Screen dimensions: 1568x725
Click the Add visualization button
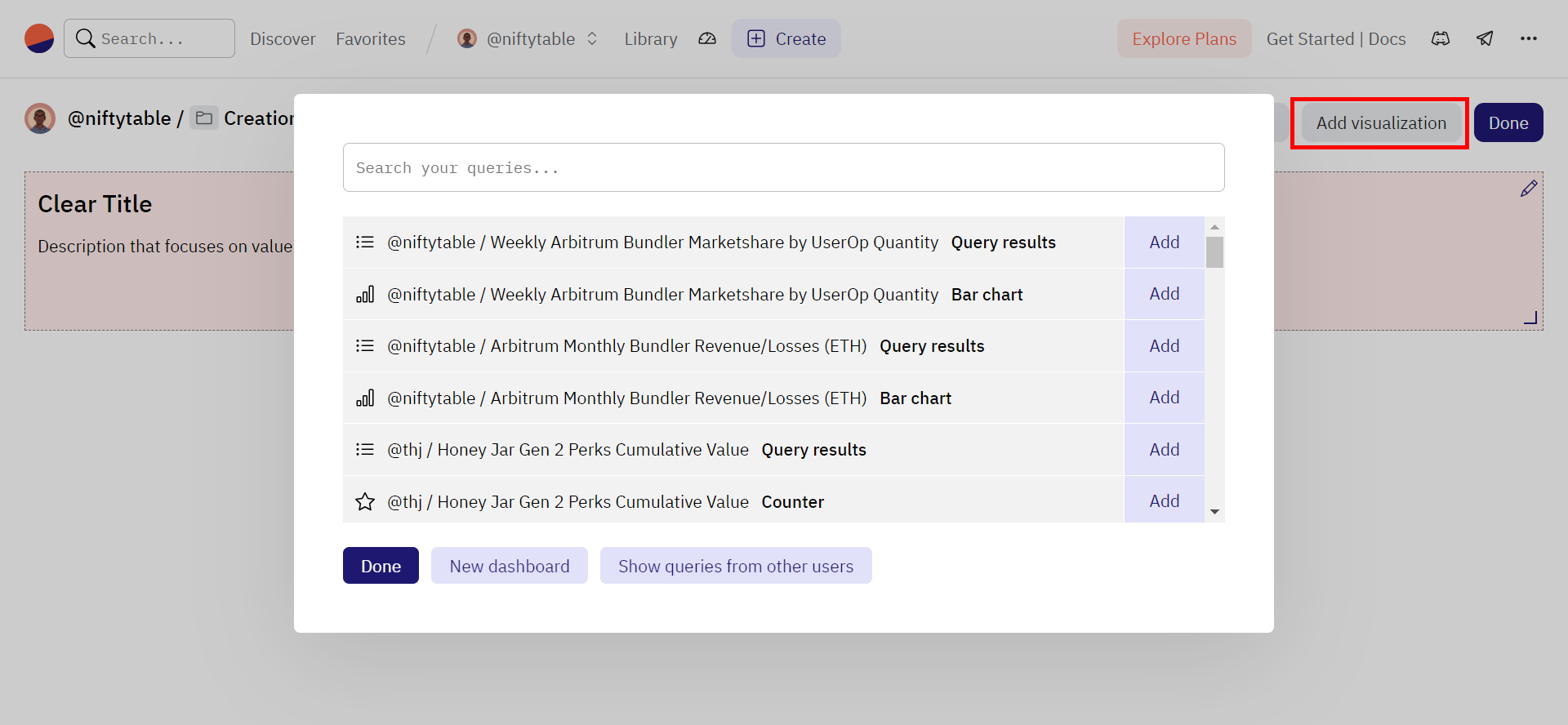pyautogui.click(x=1381, y=123)
